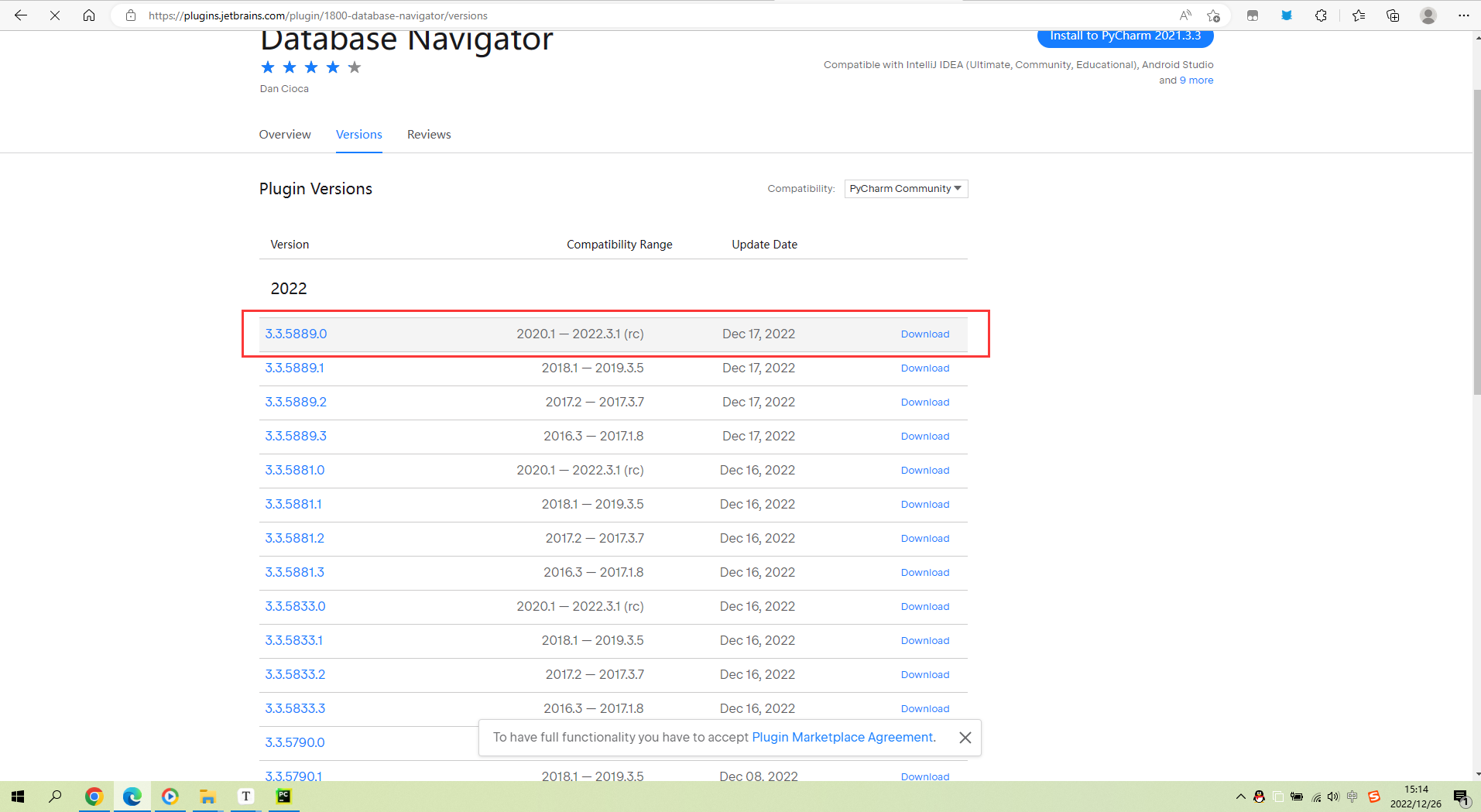
Task: Click Install to PyCharm 2021.3.3 button
Action: (x=1125, y=36)
